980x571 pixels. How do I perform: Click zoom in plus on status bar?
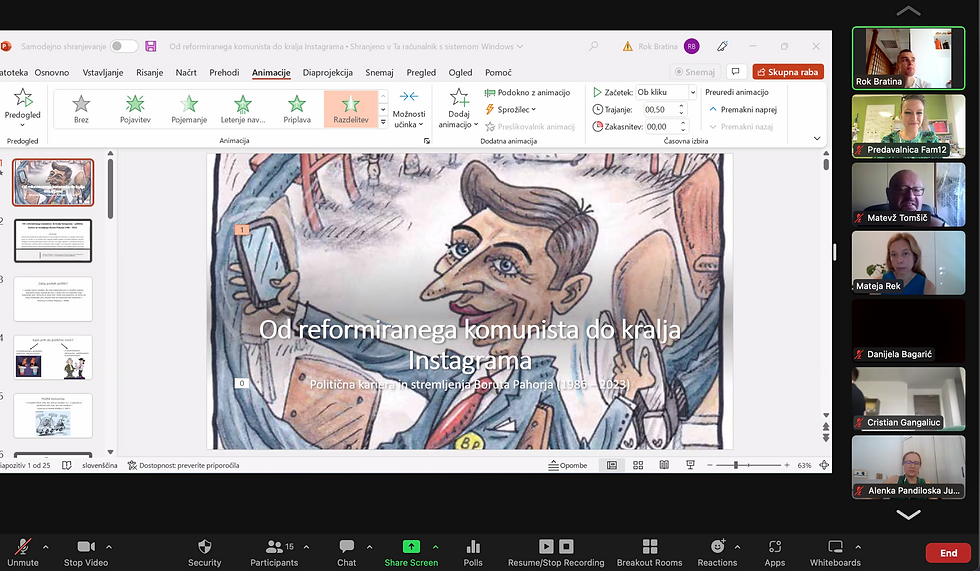click(787, 465)
